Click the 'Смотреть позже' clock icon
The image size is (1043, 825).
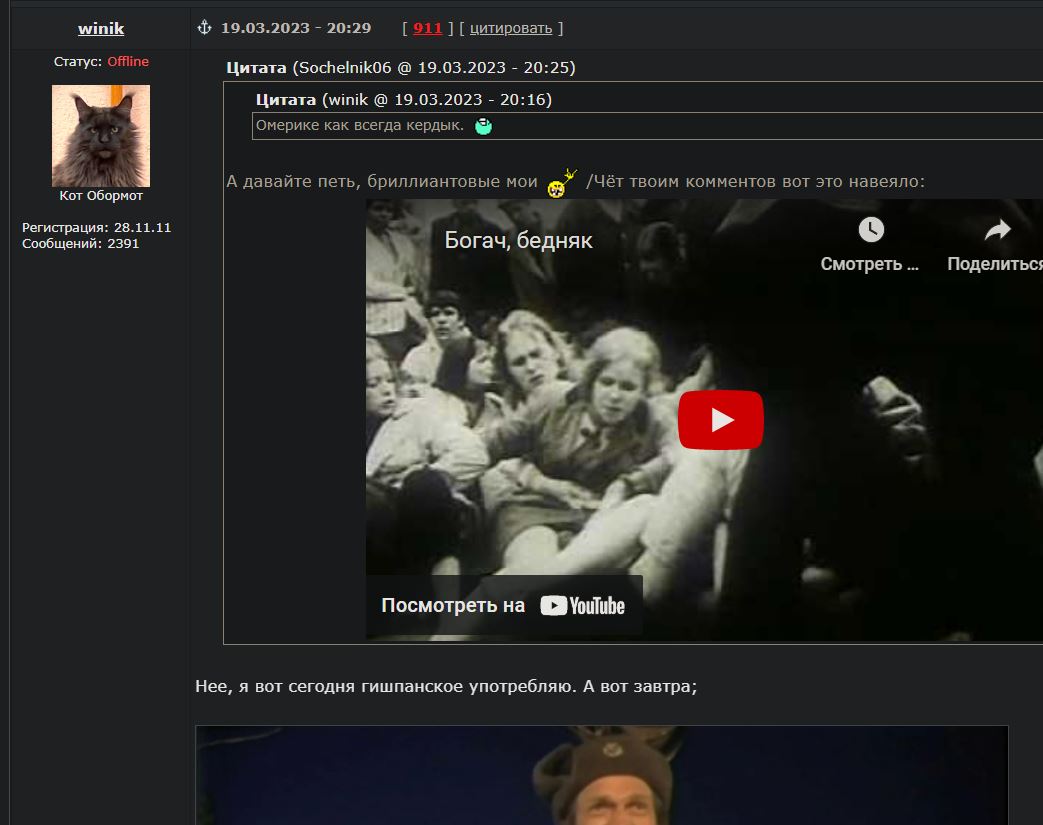[871, 230]
